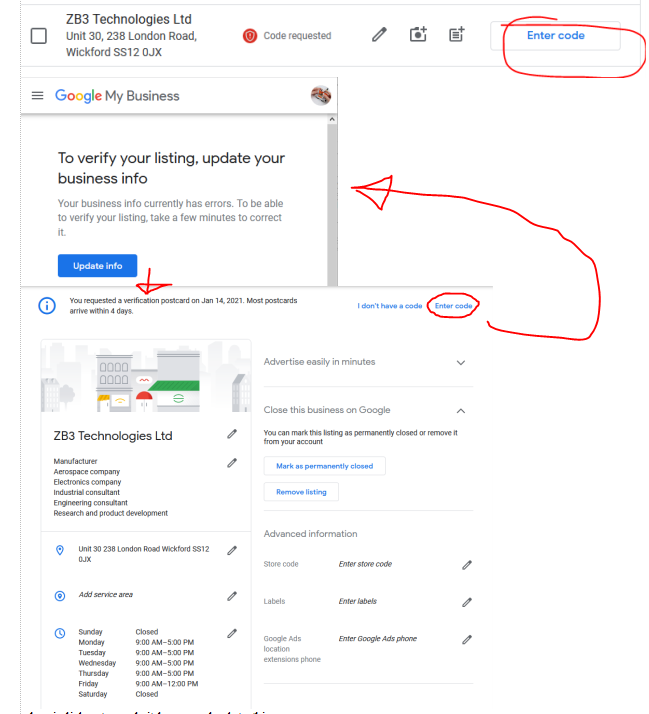Click Enter code button at top right
Image resolution: width=649 pixels, height=714 pixels.
pos(555,36)
